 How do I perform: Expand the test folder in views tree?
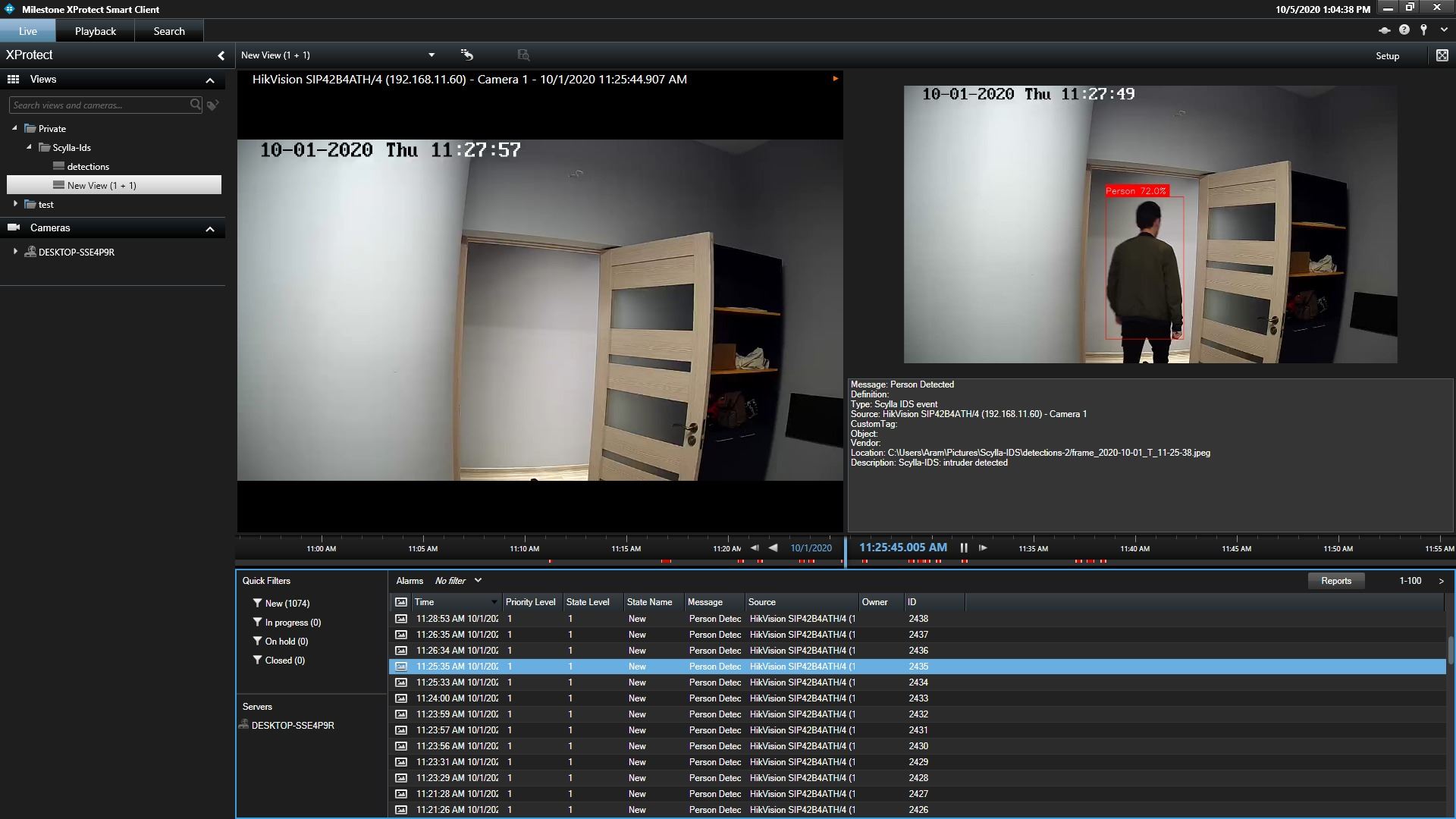point(15,204)
